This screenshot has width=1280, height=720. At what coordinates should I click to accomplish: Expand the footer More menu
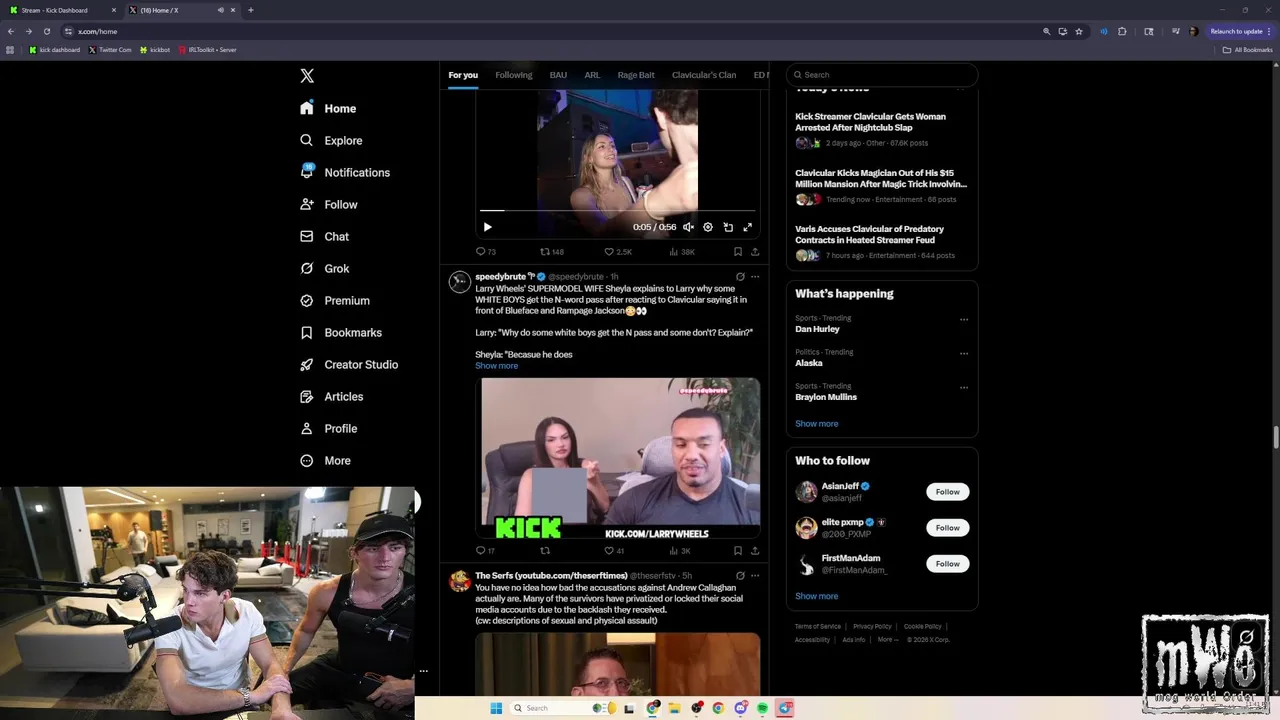[887, 640]
